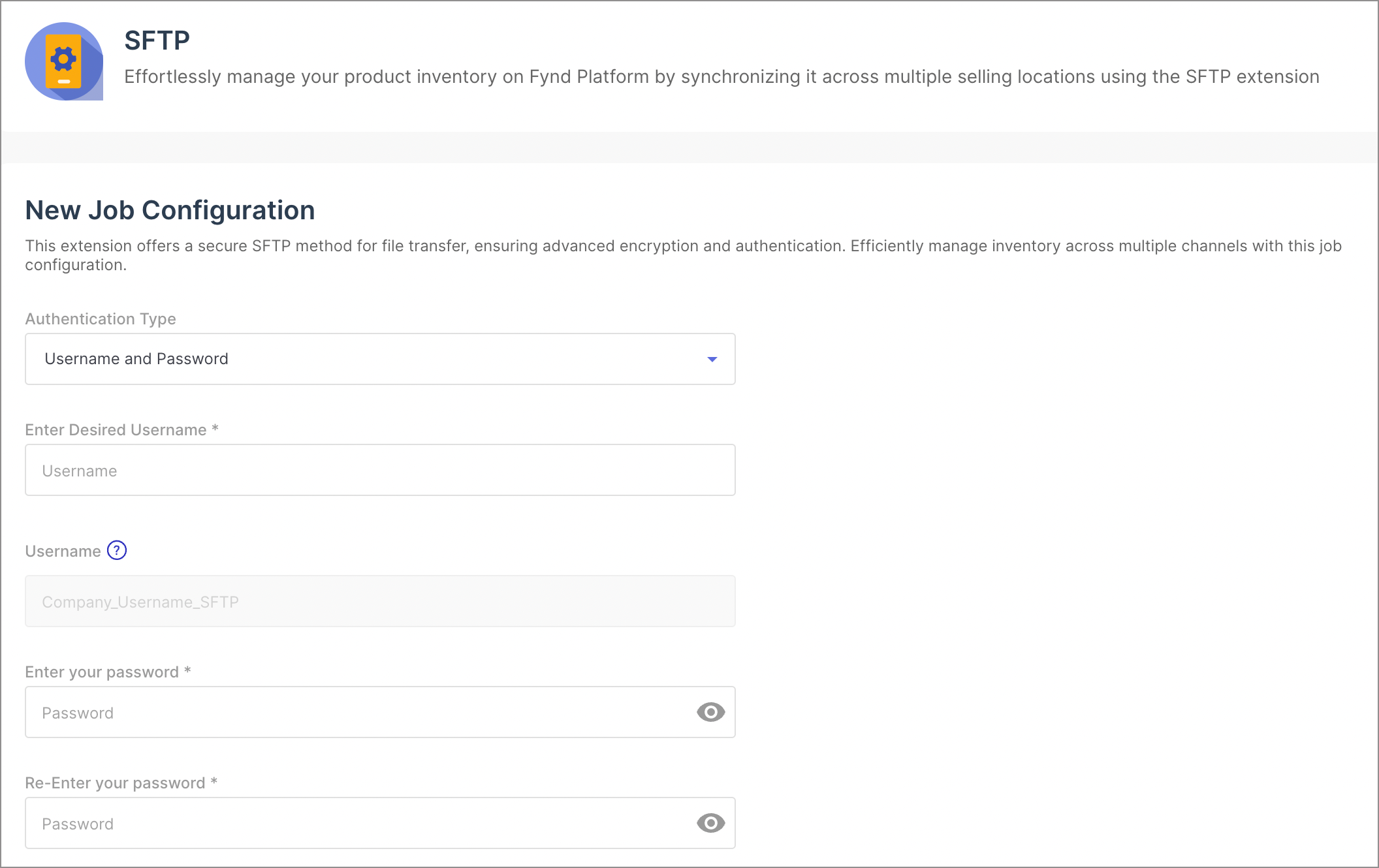Click the Enter Desired Username label

tap(121, 430)
